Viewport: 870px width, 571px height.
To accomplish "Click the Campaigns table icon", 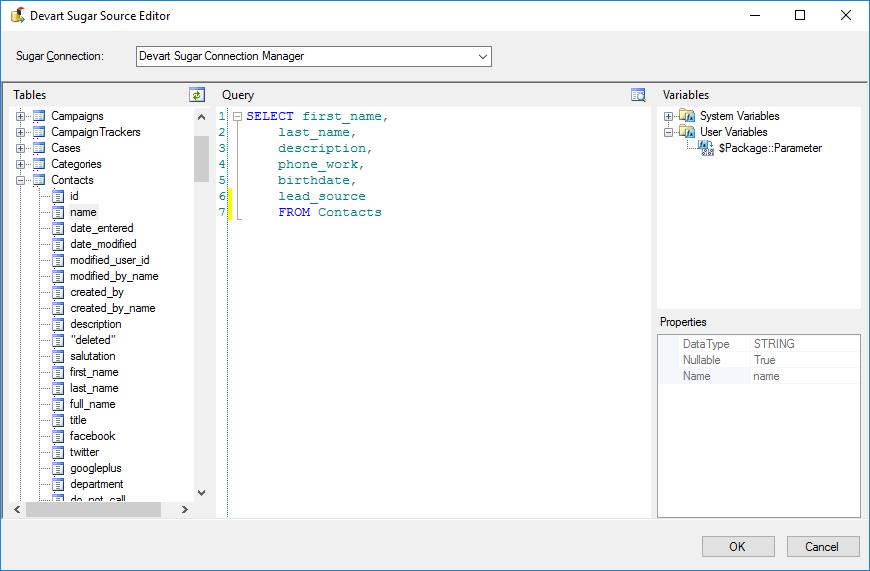I will (39, 116).
